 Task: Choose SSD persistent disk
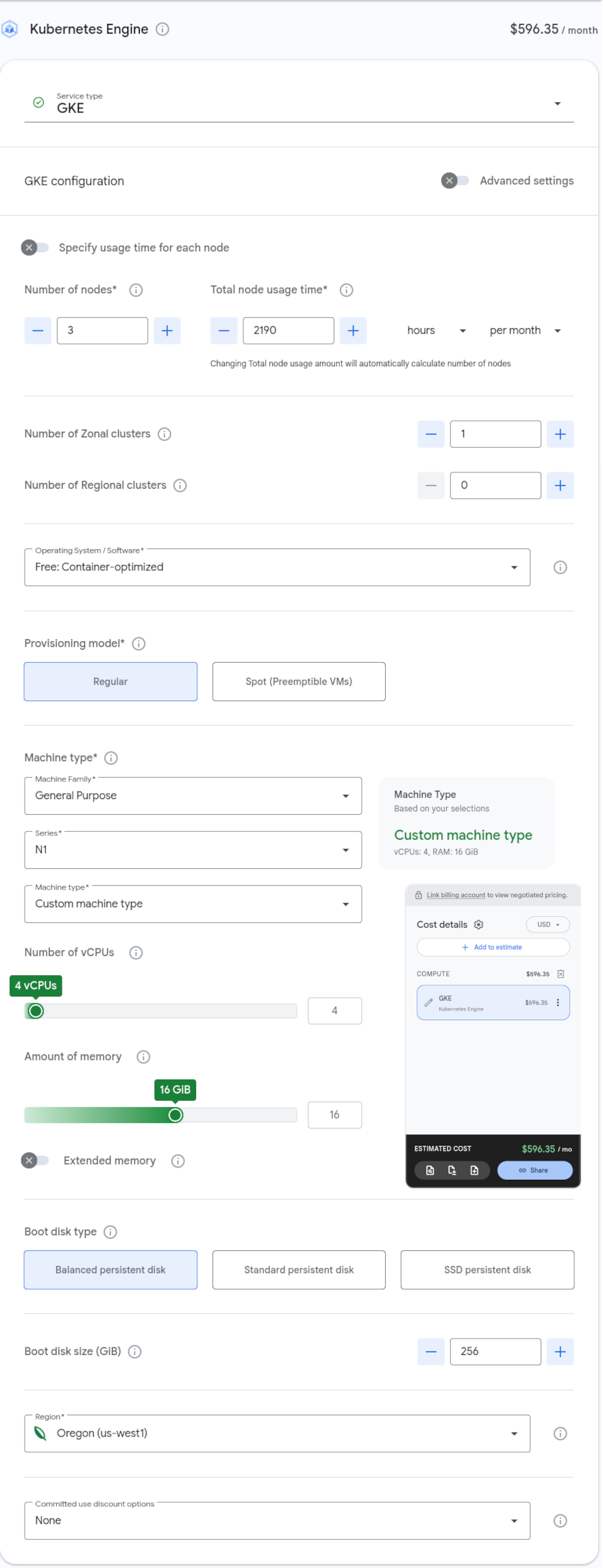coord(487,1271)
